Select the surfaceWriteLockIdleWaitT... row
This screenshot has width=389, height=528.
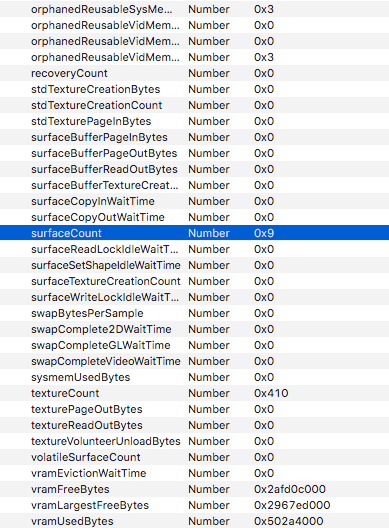(x=194, y=297)
